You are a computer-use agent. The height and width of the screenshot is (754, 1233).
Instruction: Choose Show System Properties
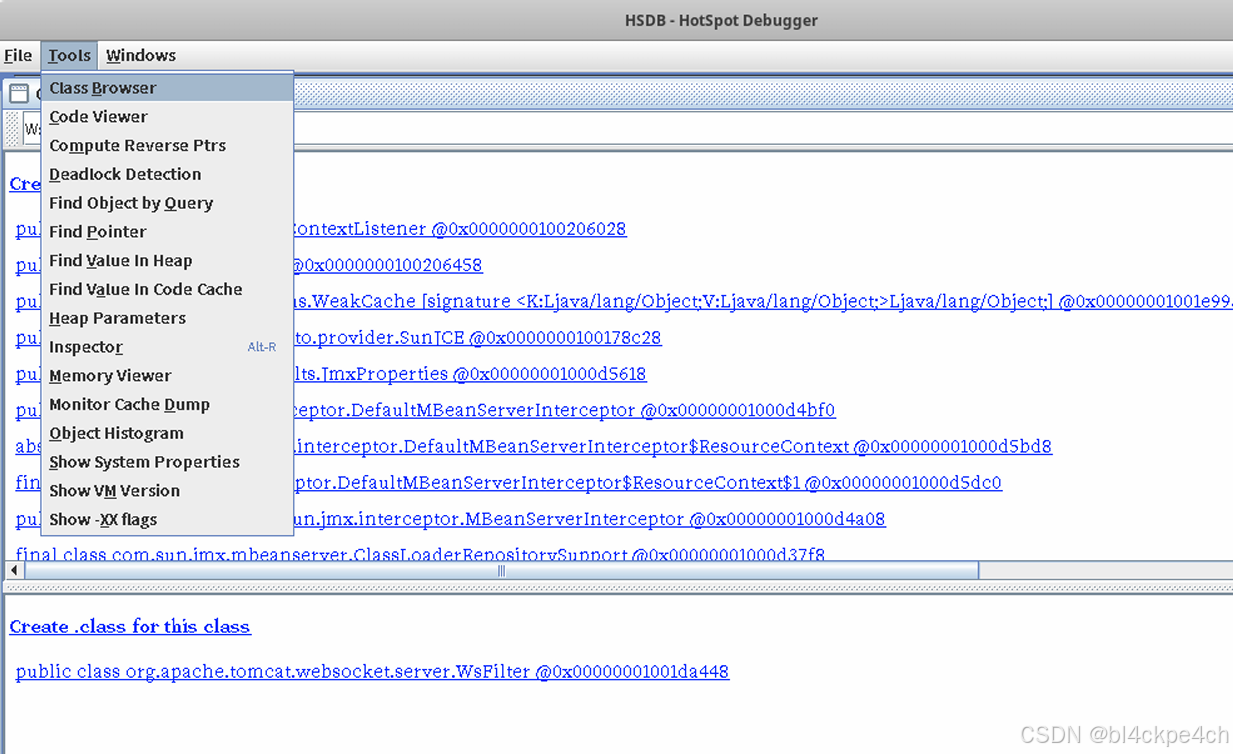pos(167,462)
